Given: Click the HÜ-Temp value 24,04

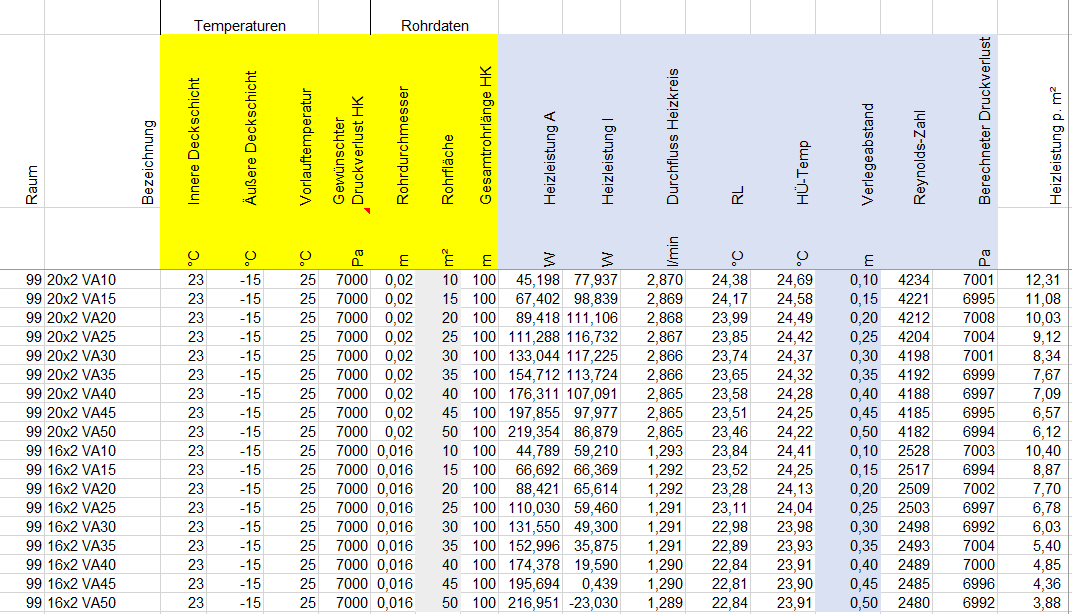Looking at the screenshot, I should point(783,508).
